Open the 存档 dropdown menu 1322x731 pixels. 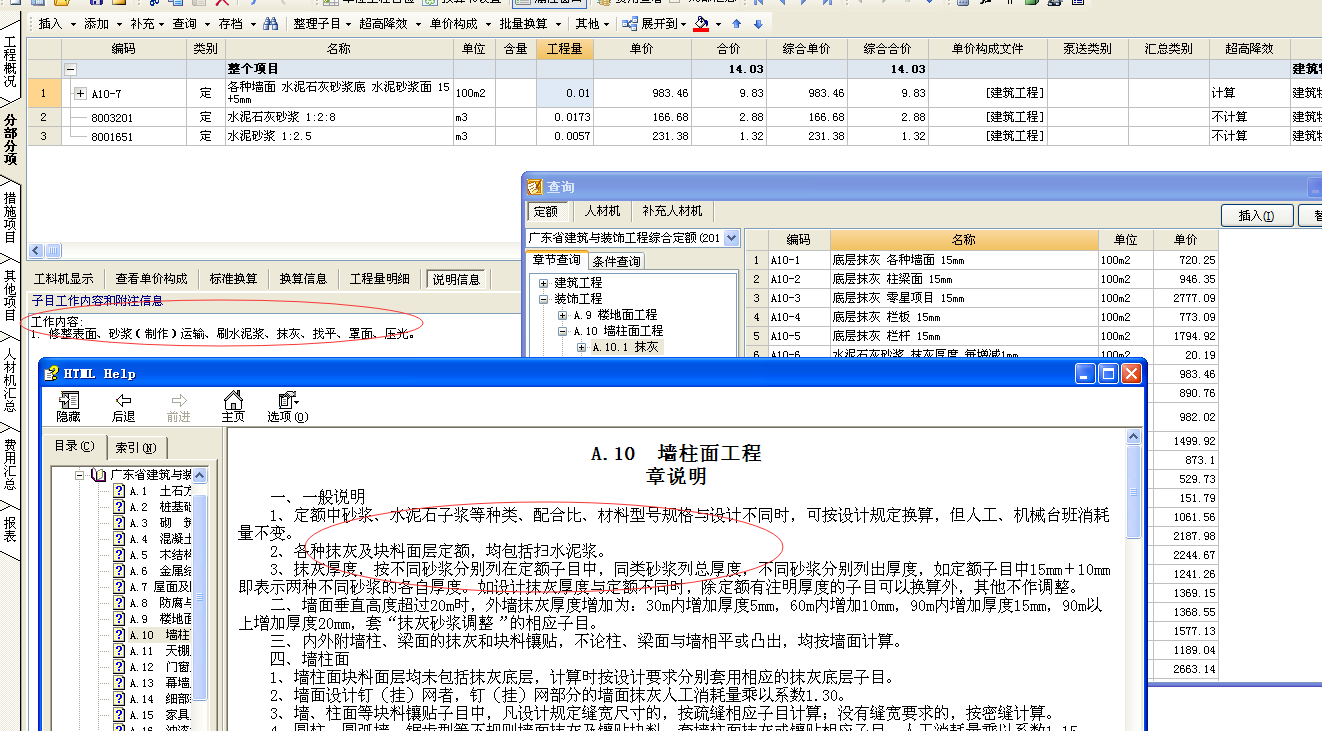(x=235, y=23)
